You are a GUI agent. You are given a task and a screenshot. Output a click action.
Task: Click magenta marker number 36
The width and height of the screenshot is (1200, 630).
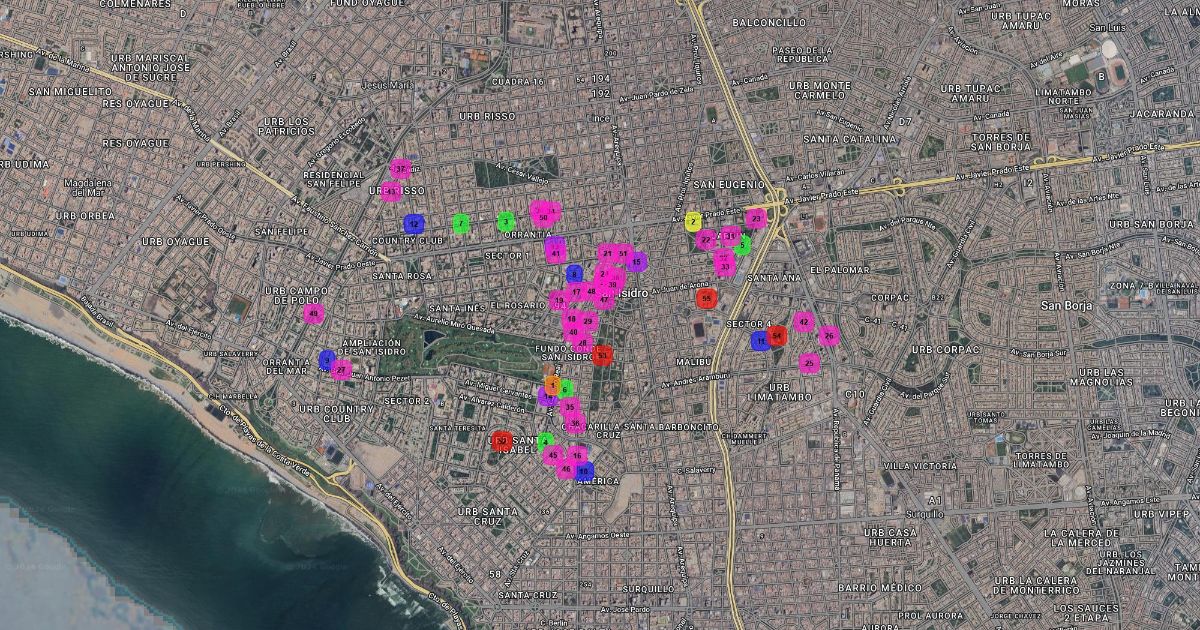[575, 423]
